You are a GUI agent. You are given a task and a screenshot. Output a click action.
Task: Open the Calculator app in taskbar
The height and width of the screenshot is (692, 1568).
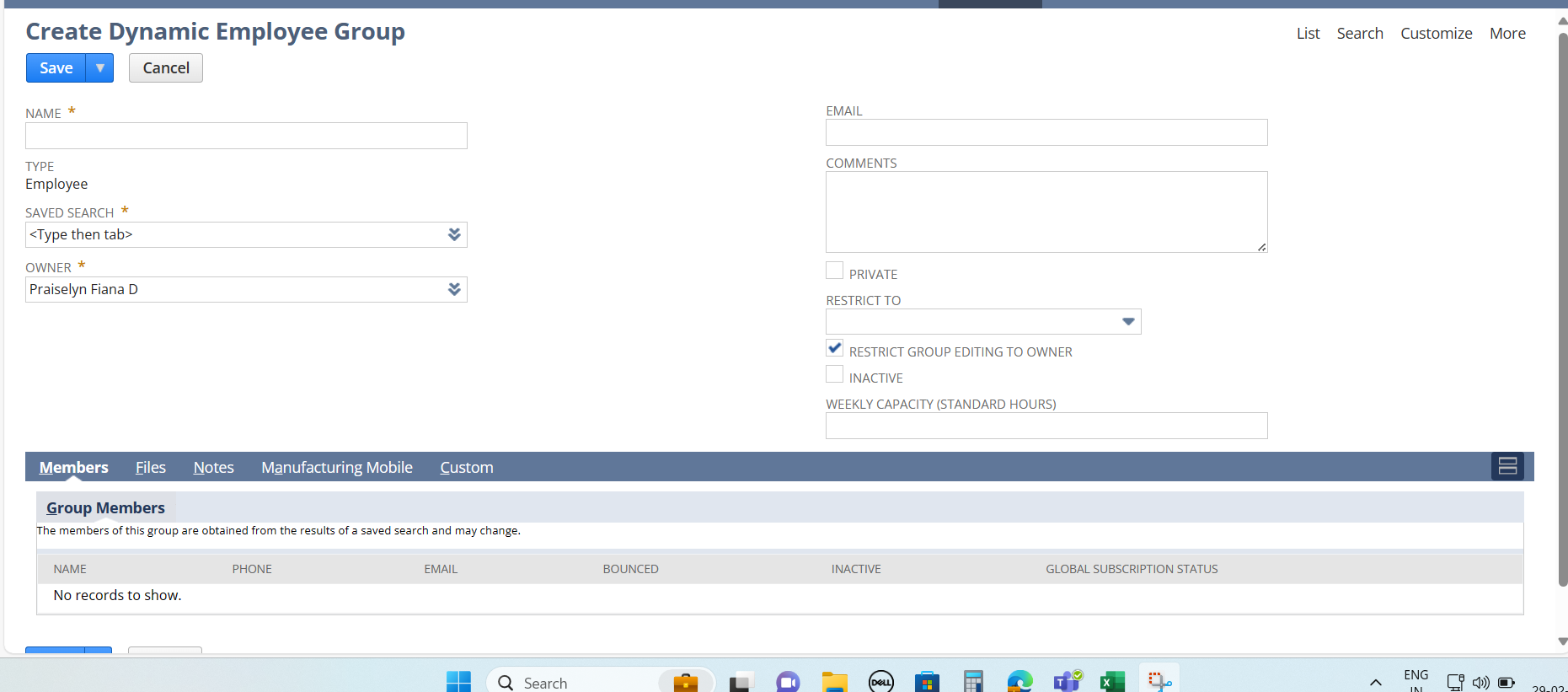pyautogui.click(x=973, y=681)
